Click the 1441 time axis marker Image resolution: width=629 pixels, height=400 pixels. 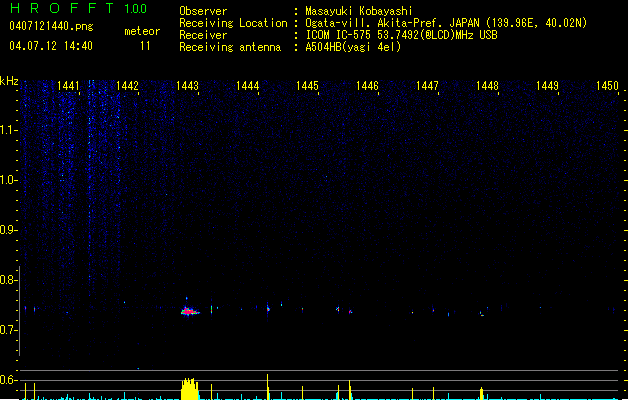tap(68, 86)
